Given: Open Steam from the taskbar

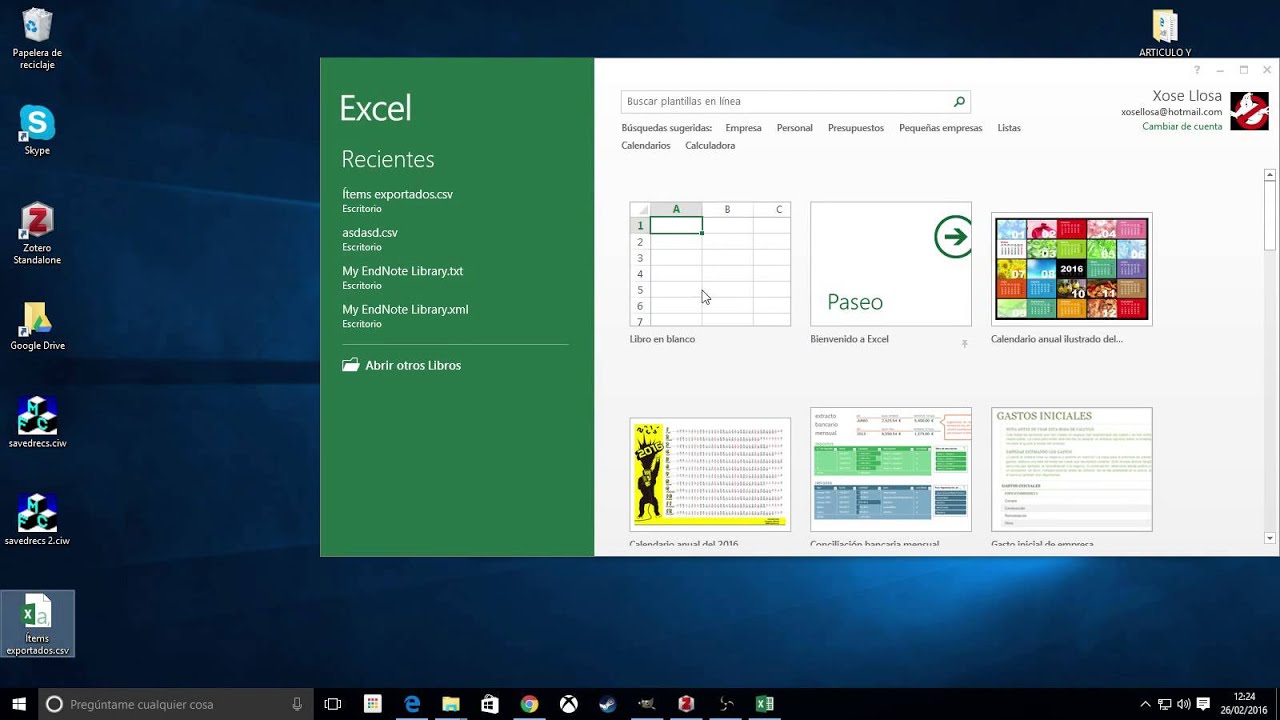Looking at the screenshot, I should pyautogui.click(x=607, y=704).
